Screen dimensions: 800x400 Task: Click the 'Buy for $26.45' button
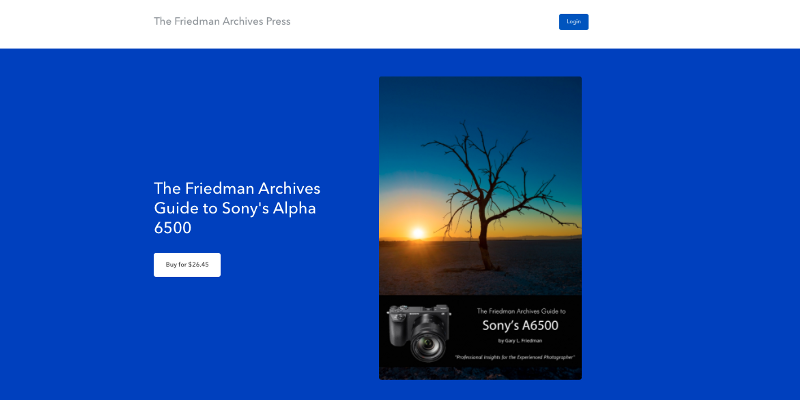pyautogui.click(x=187, y=265)
